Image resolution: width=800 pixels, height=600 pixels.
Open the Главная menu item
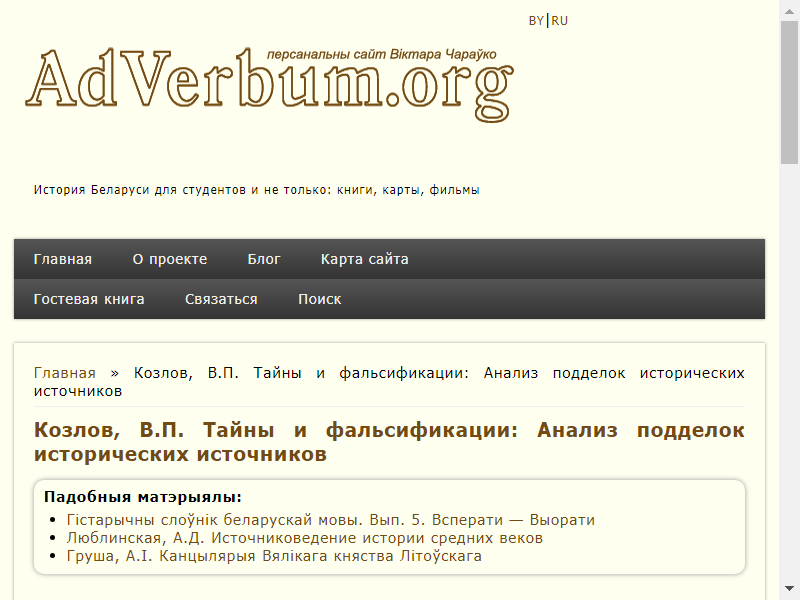click(x=63, y=259)
